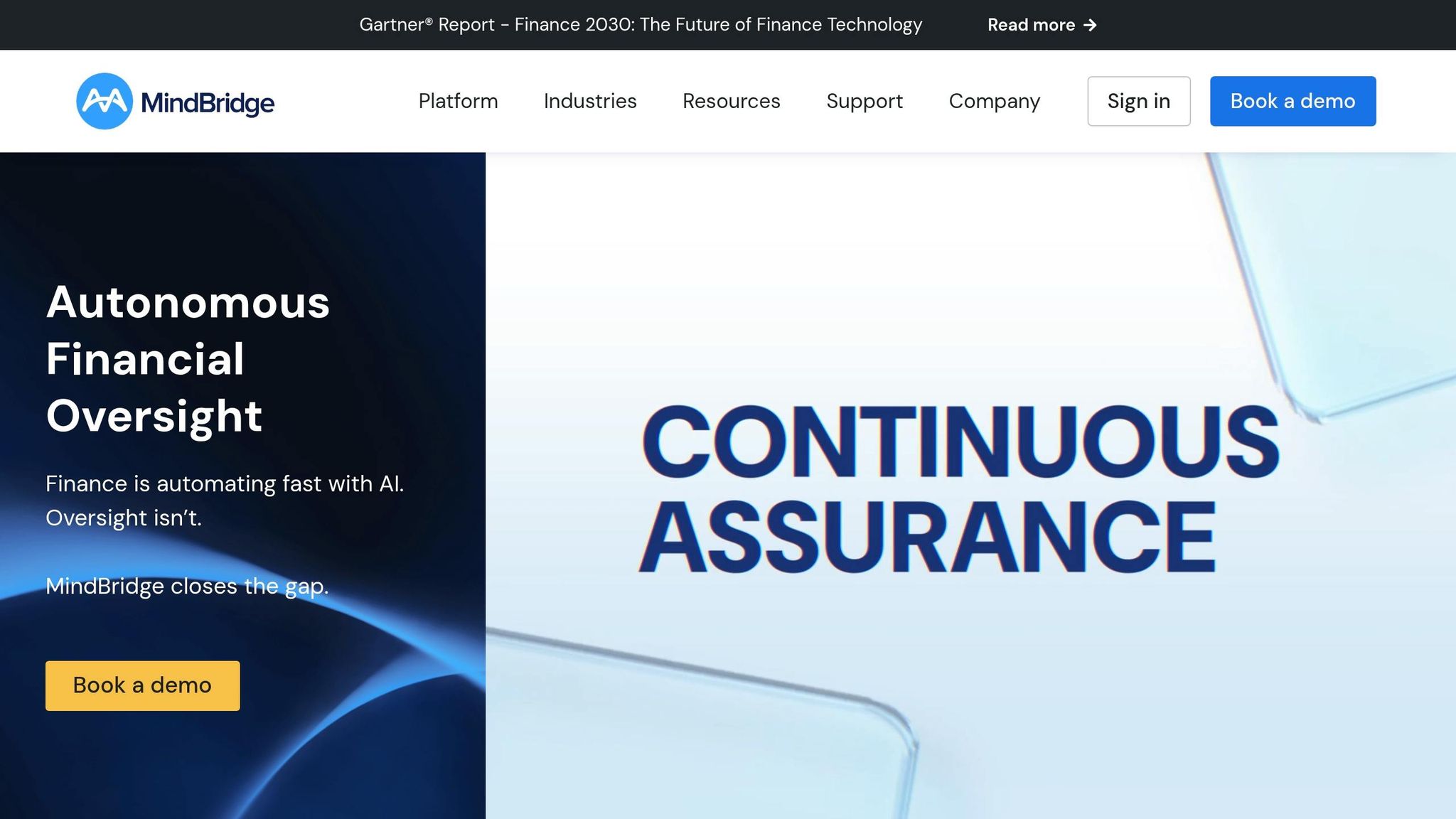Expand the Company navigation item
This screenshot has height=819, width=1456.
[994, 101]
